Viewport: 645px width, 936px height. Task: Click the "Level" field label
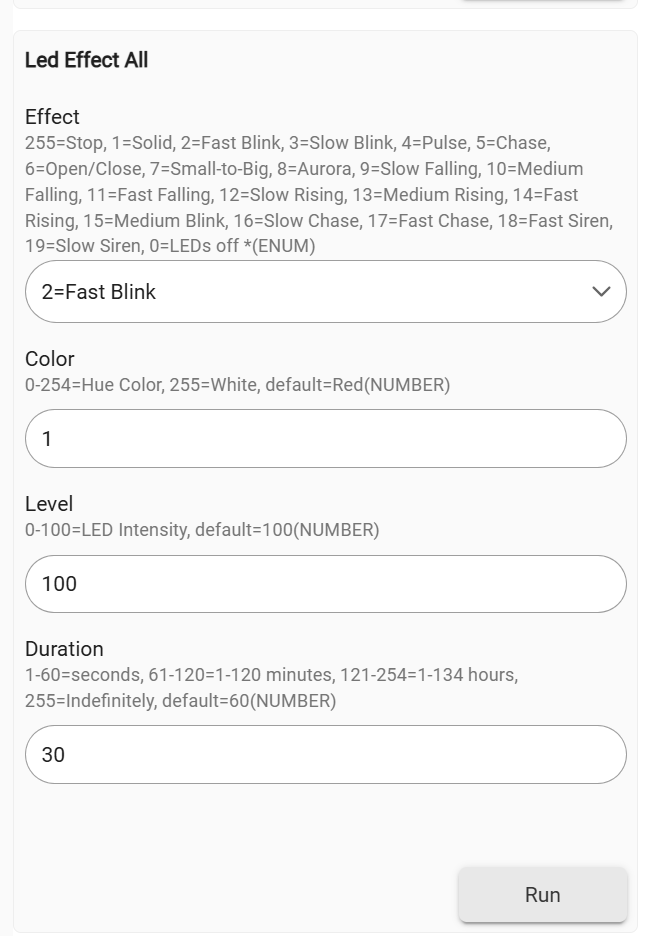(49, 504)
